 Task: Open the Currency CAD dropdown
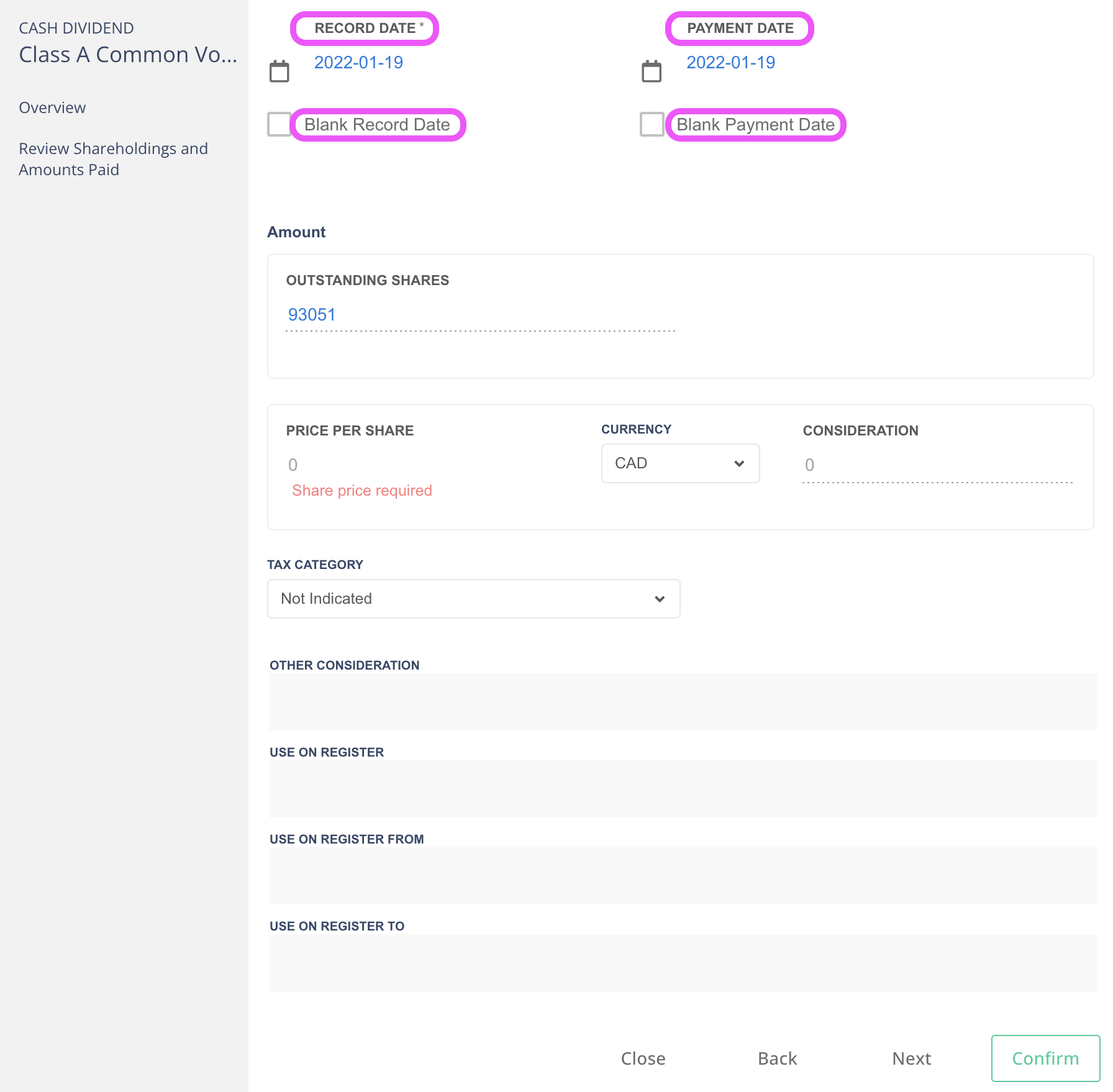point(680,463)
